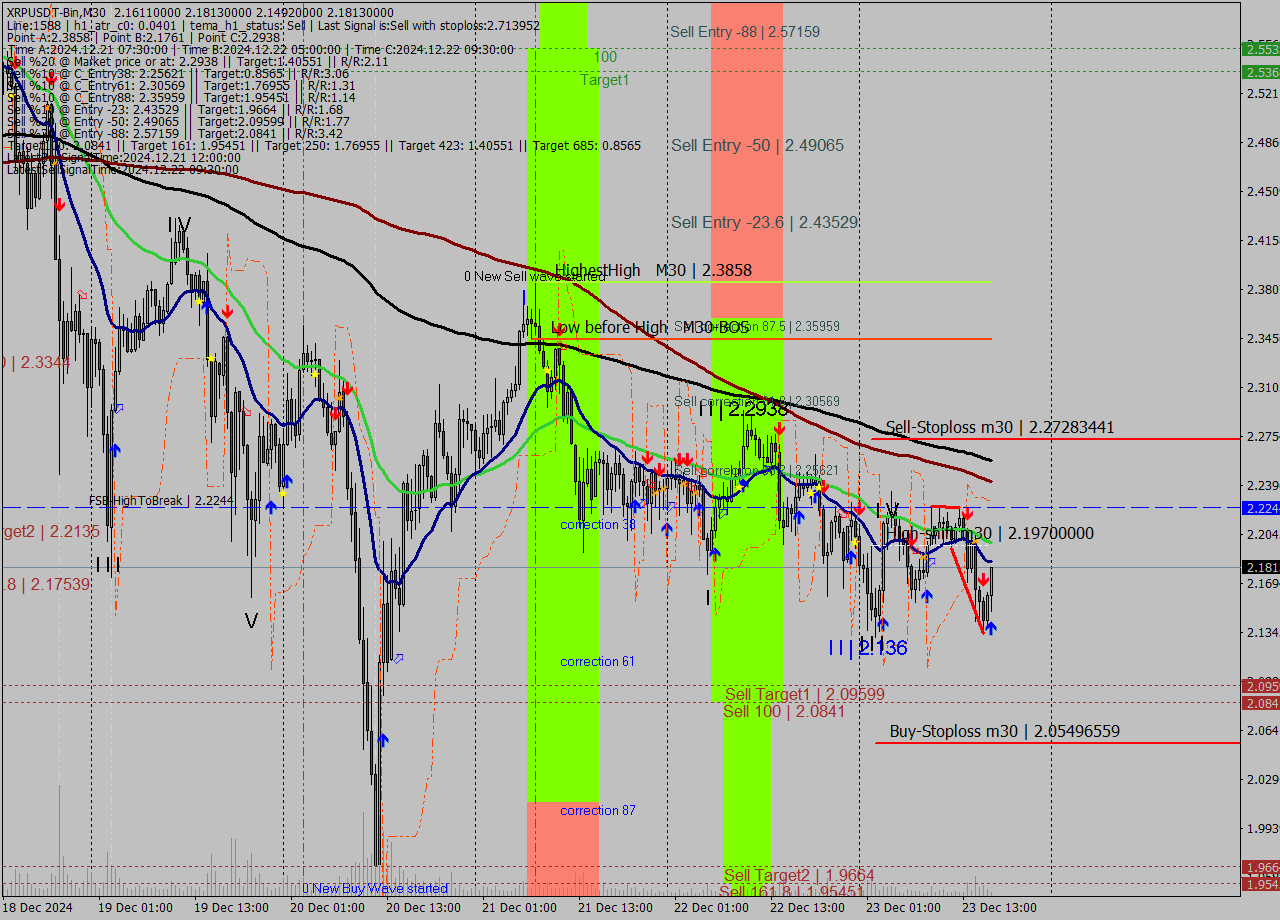Viewport: 1280px width, 920px height.
Task: Click the 'Last Signal is:Sell with stoploss' info line
Action: click(273, 25)
